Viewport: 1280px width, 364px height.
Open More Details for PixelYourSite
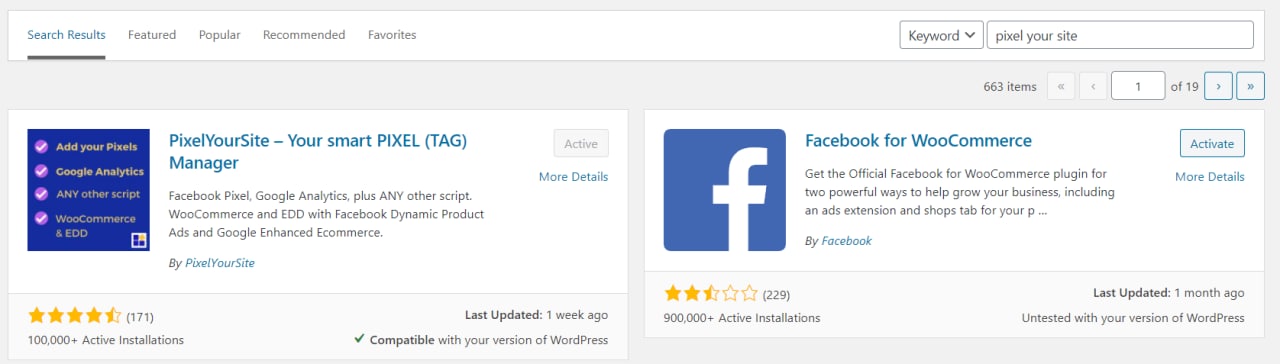tap(573, 177)
